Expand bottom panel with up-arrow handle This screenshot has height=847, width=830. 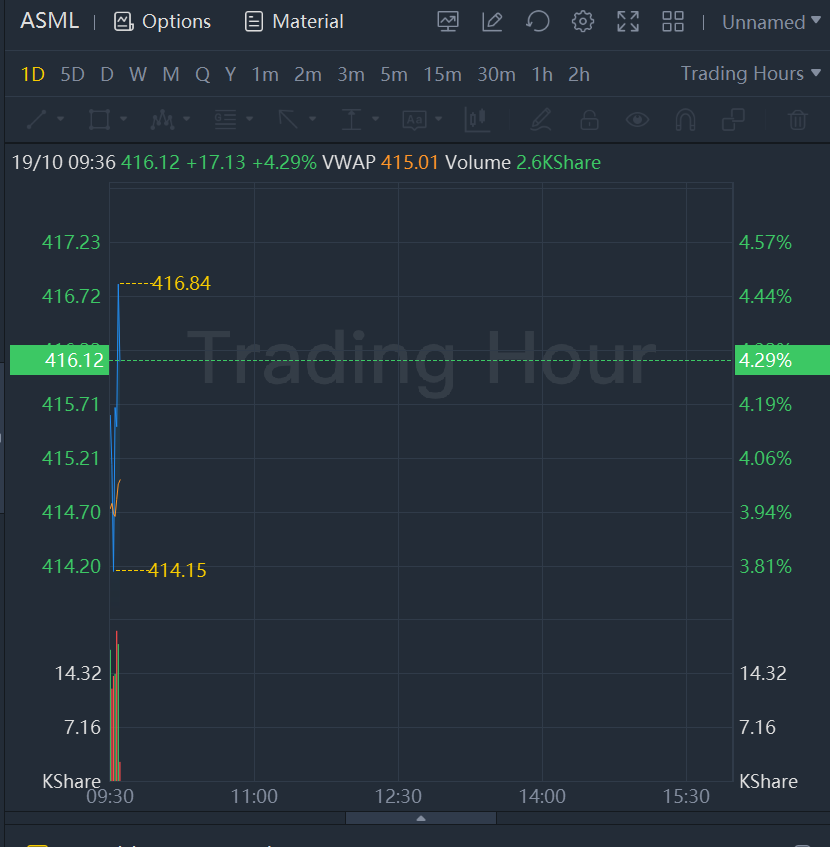pos(421,818)
